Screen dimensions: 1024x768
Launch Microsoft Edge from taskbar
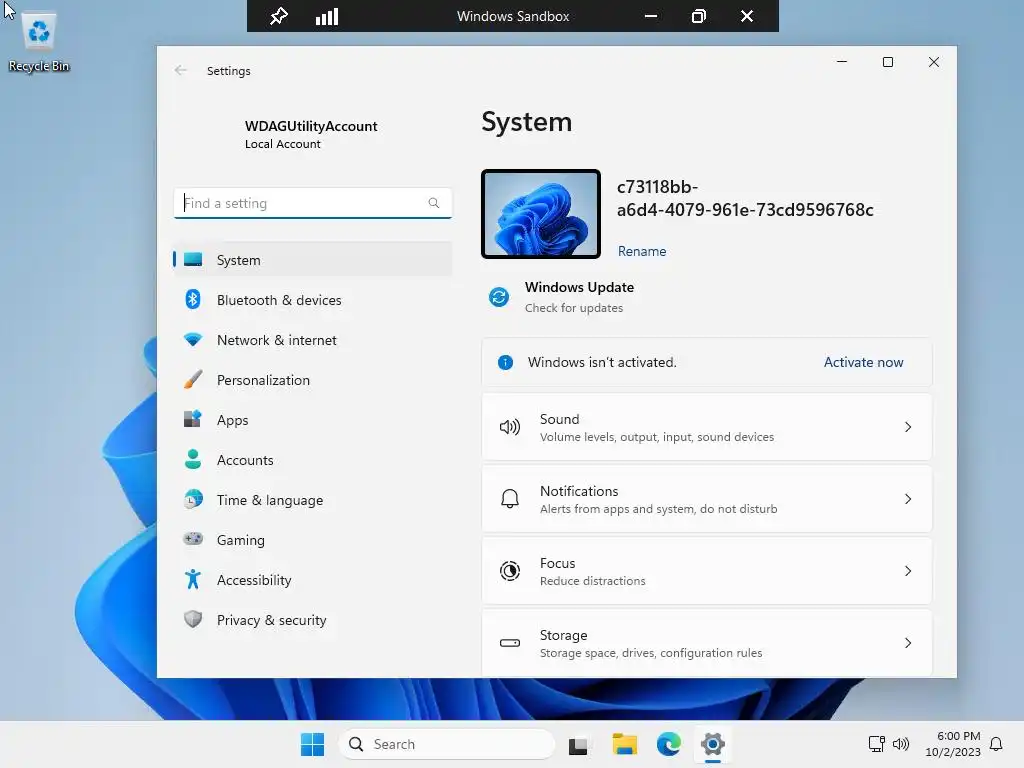pos(669,744)
